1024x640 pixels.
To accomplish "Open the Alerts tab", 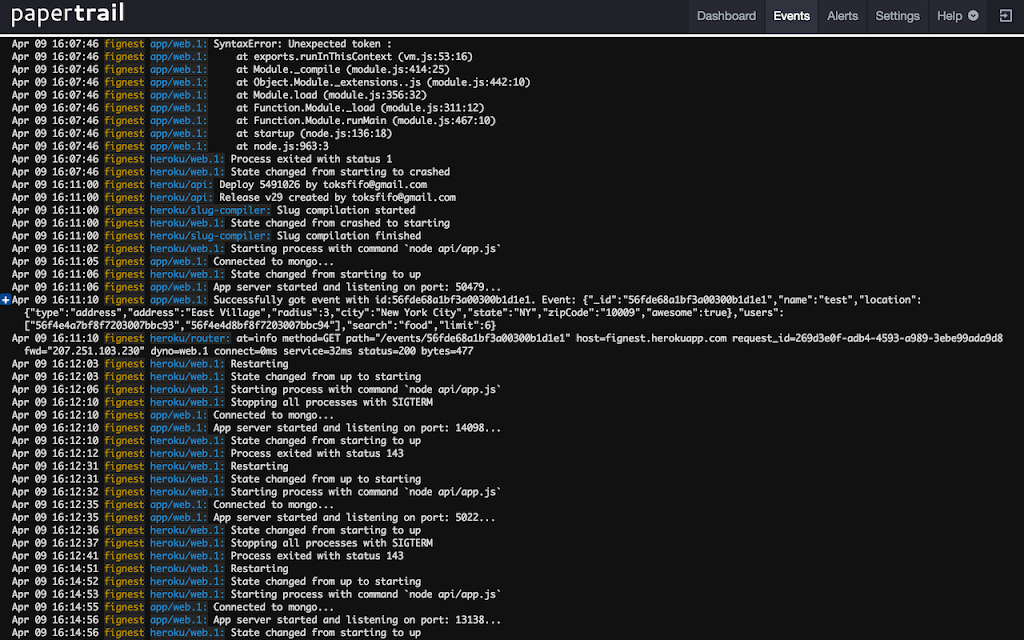I will (842, 16).
